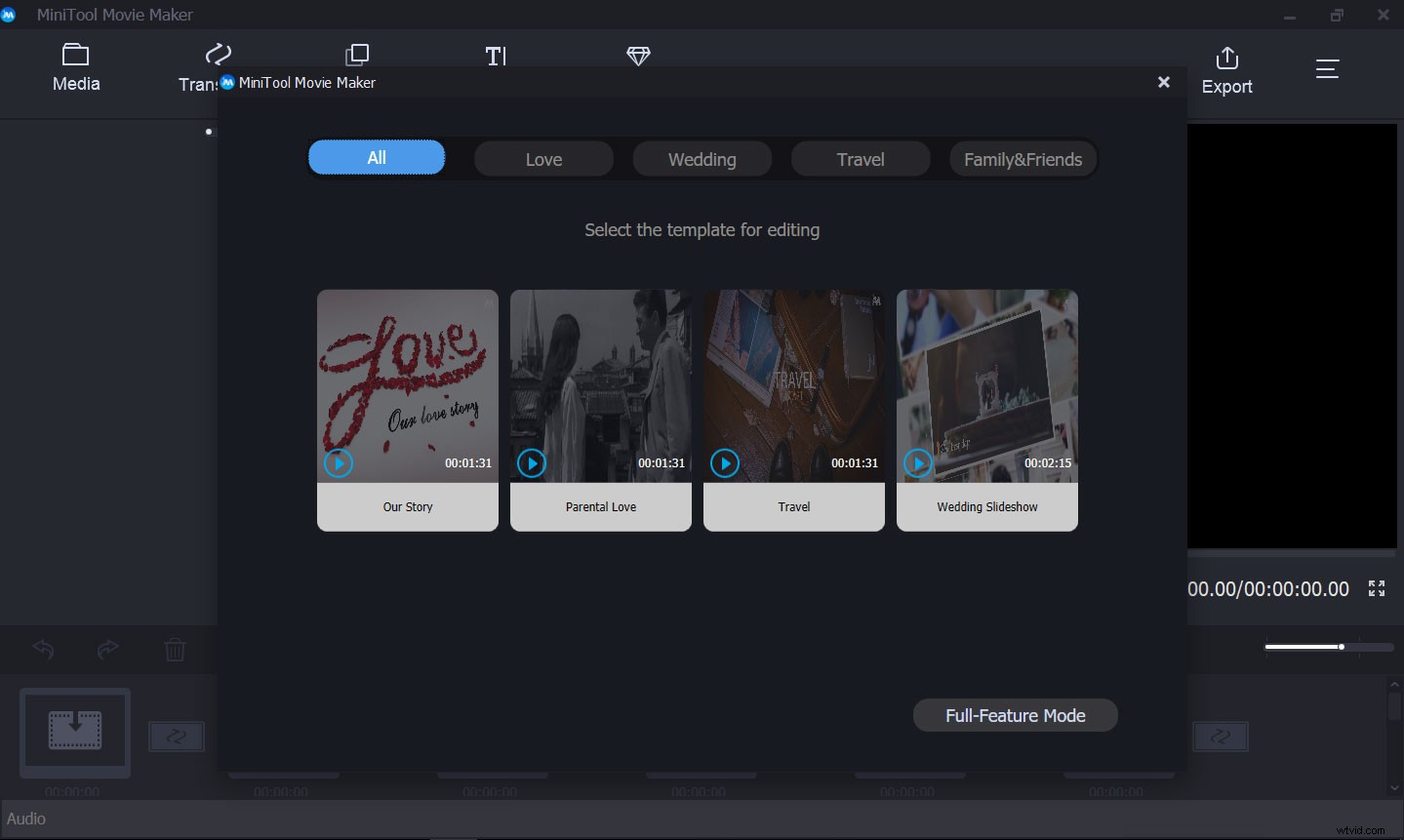1404x840 pixels.
Task: Click the Full-Feature Mode button
Action: pyautogui.click(x=1015, y=715)
